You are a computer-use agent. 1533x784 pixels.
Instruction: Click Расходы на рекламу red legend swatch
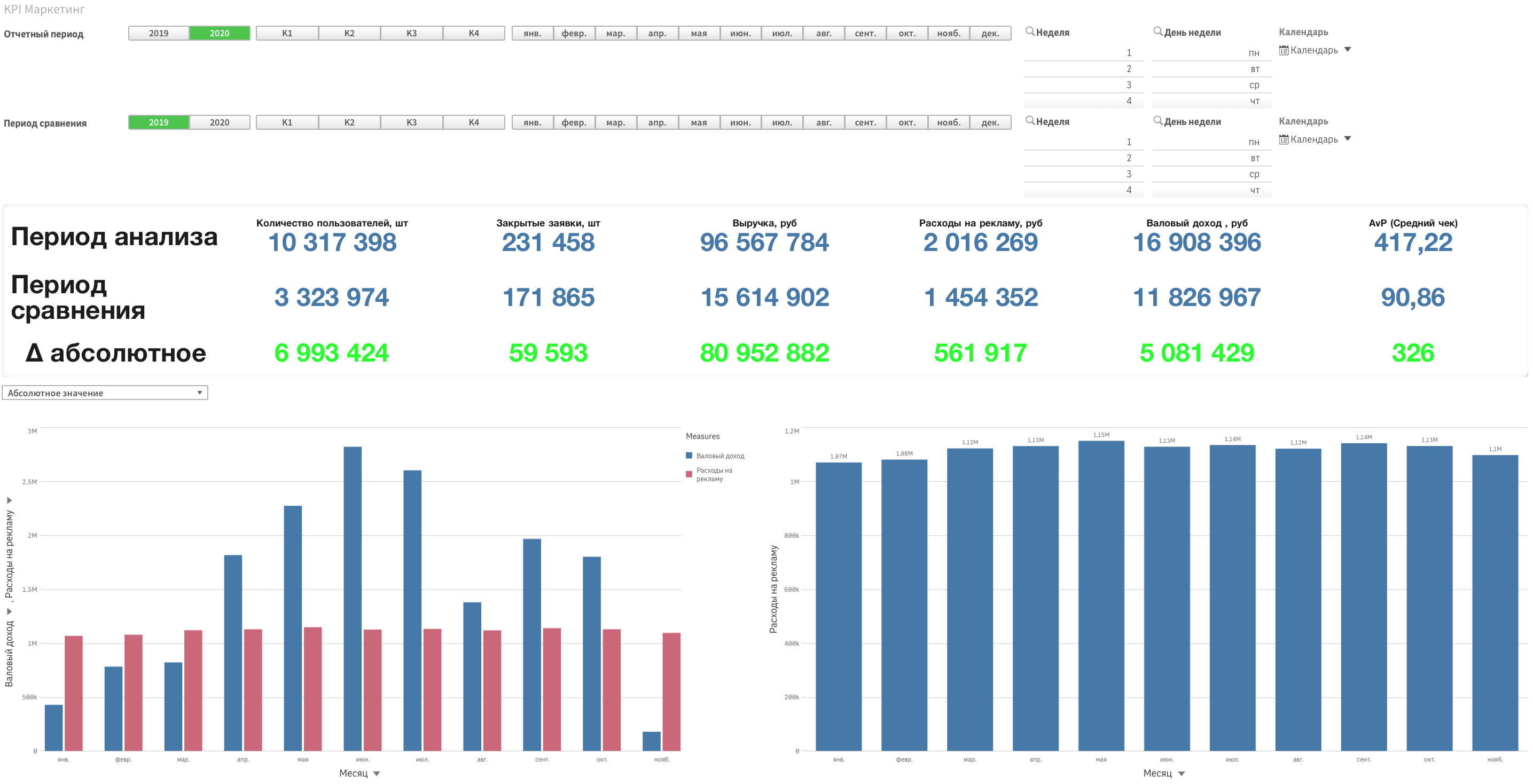[689, 474]
